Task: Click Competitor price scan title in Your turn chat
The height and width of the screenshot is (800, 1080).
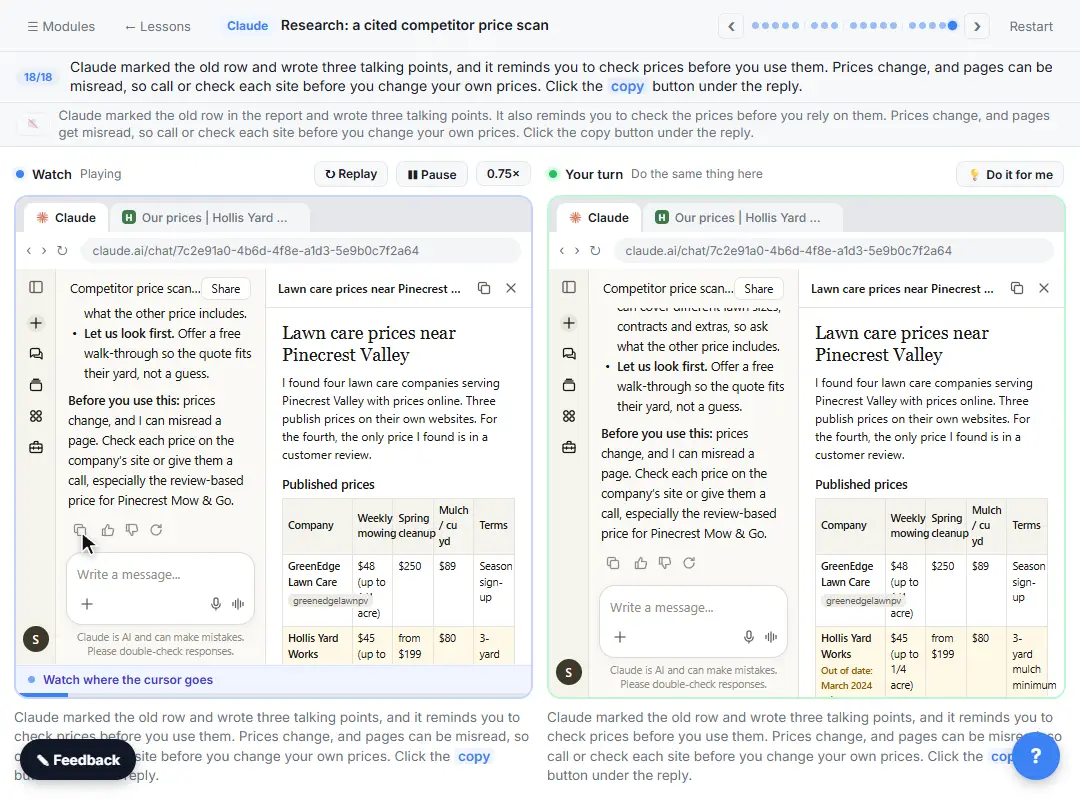Action: [667, 289]
